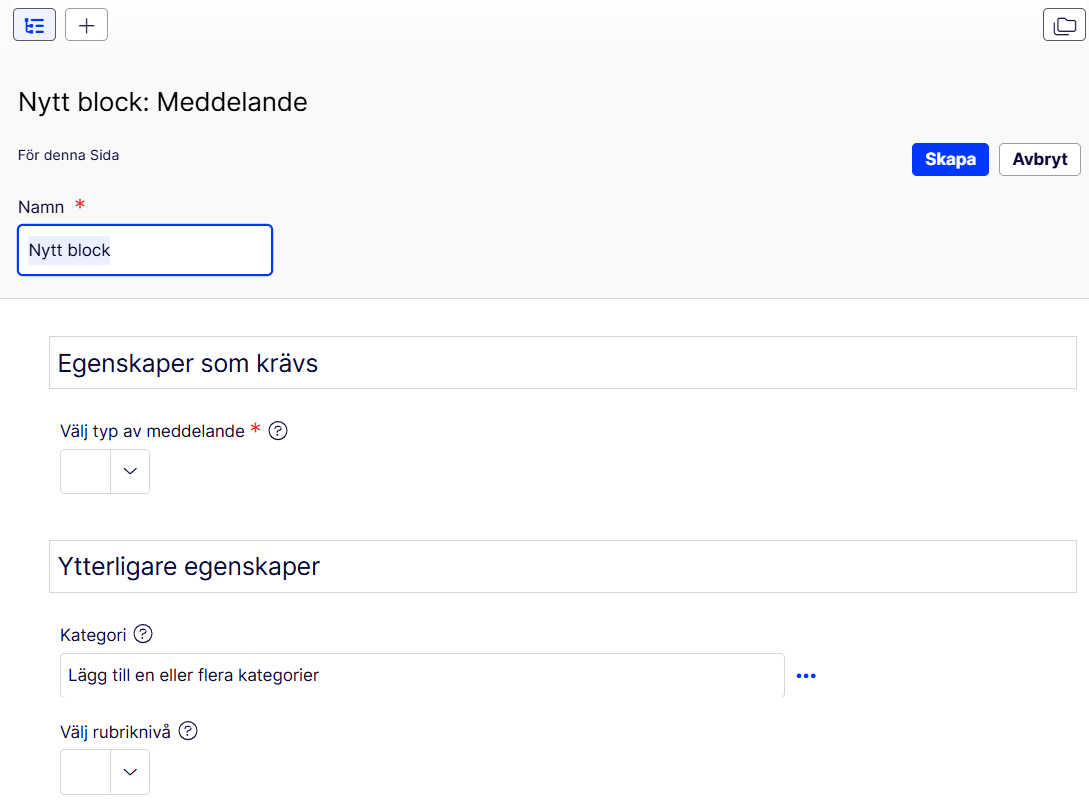Click the Skapa button

pos(950,159)
